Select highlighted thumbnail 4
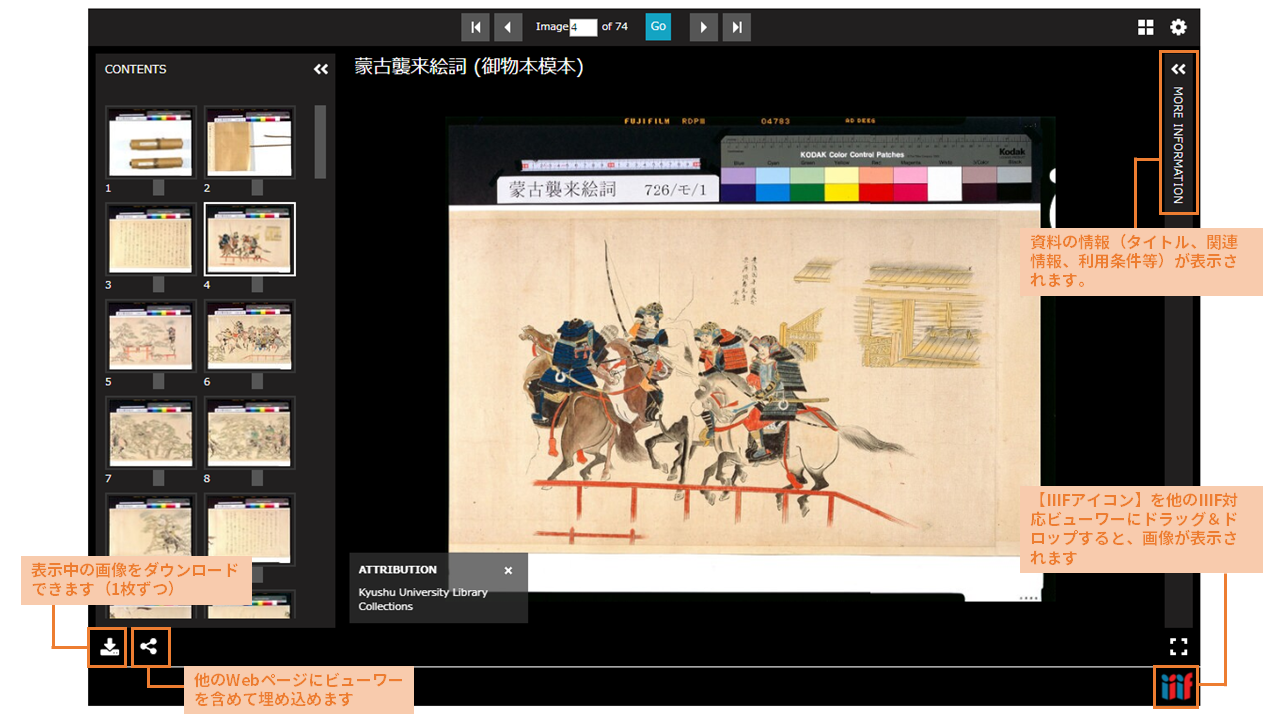 [x=250, y=239]
